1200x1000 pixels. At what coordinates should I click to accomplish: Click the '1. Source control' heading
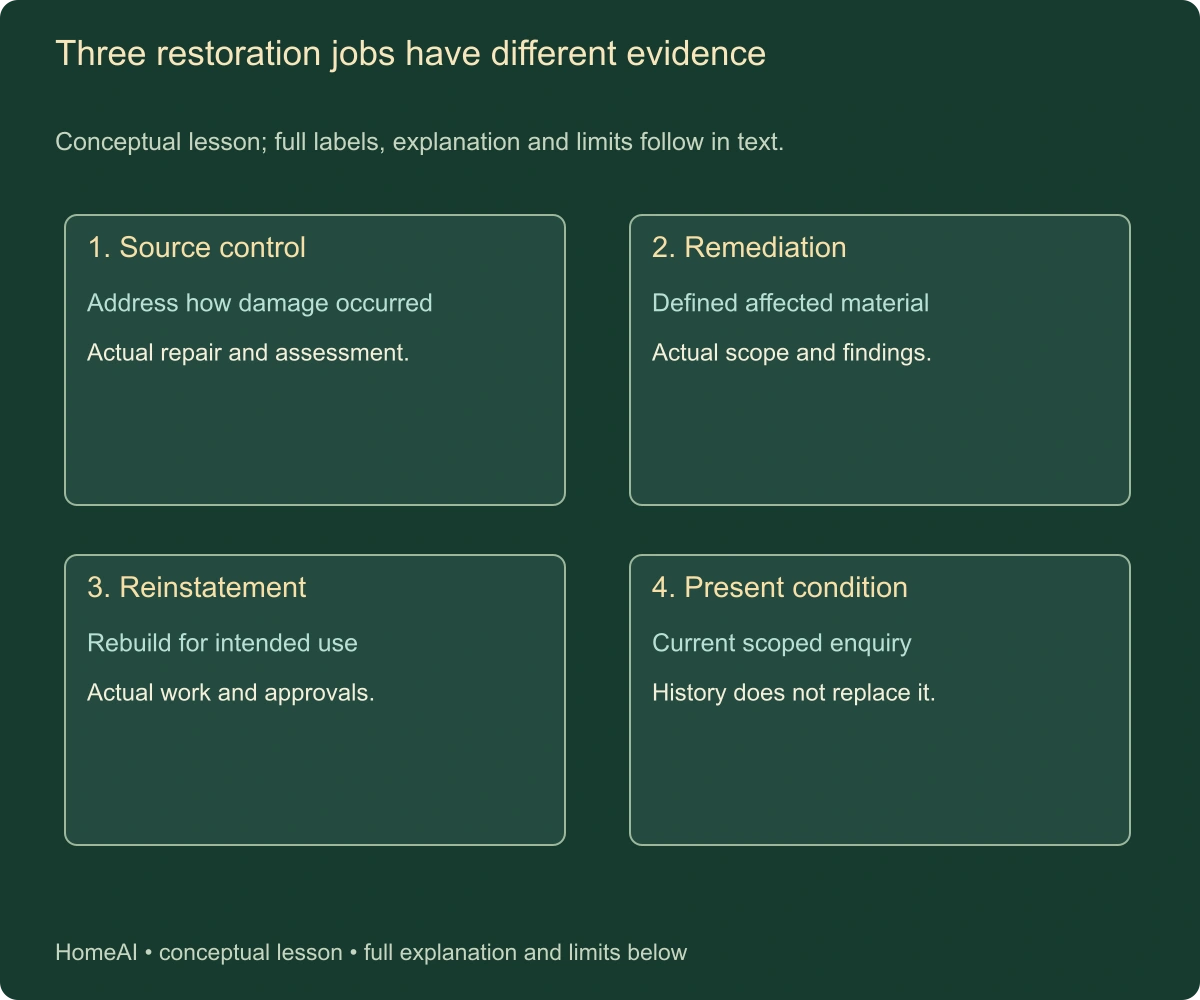click(196, 247)
